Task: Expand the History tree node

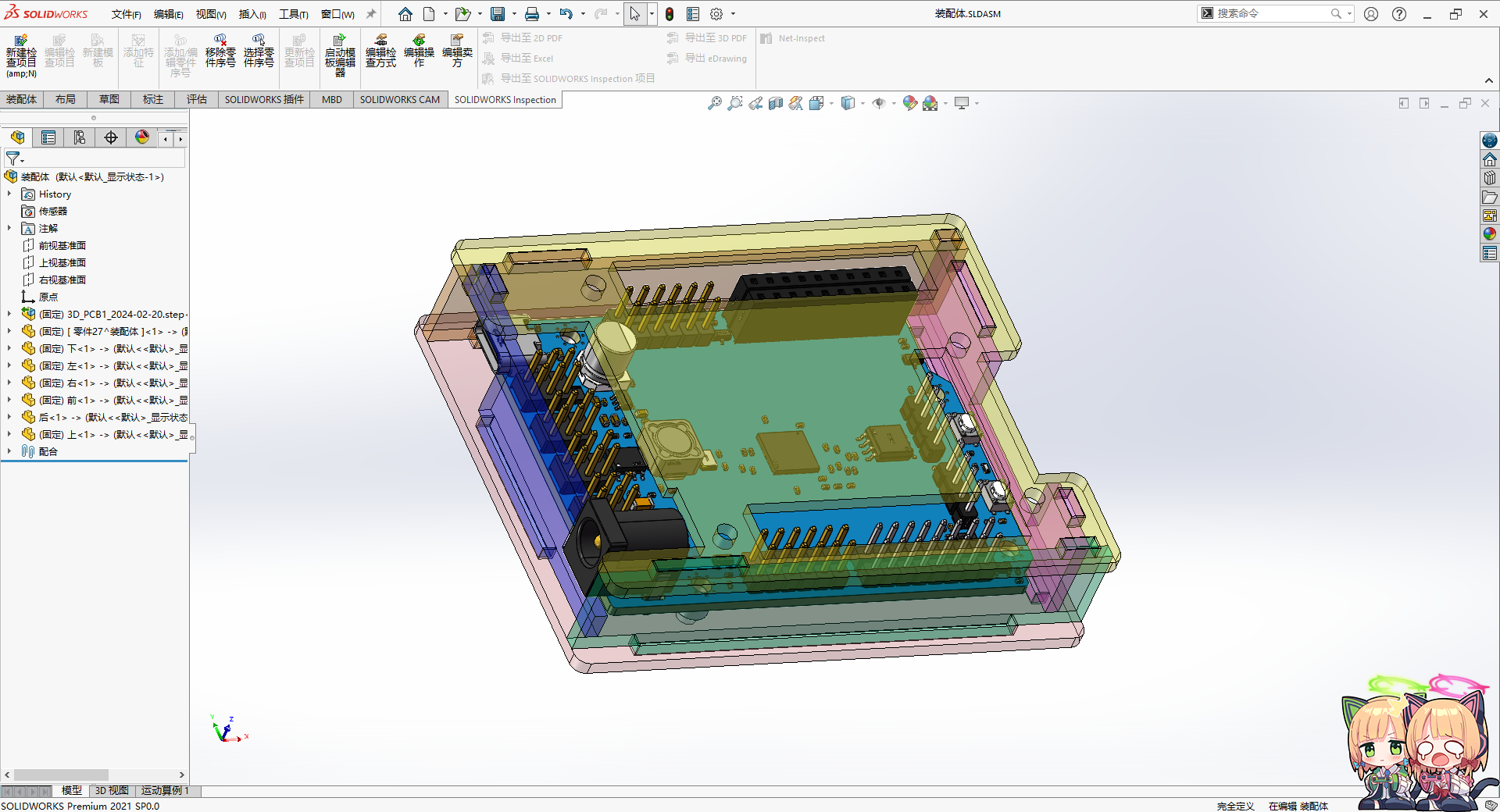Action: 9,194
